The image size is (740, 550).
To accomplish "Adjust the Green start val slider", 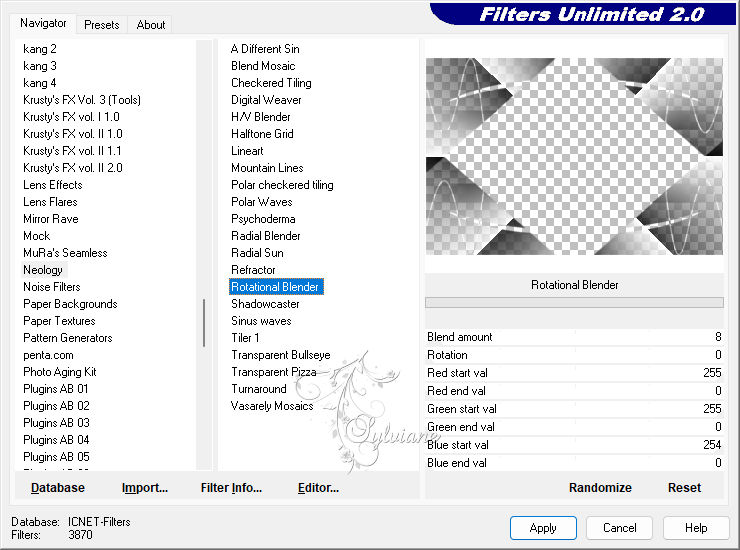I will 574,409.
